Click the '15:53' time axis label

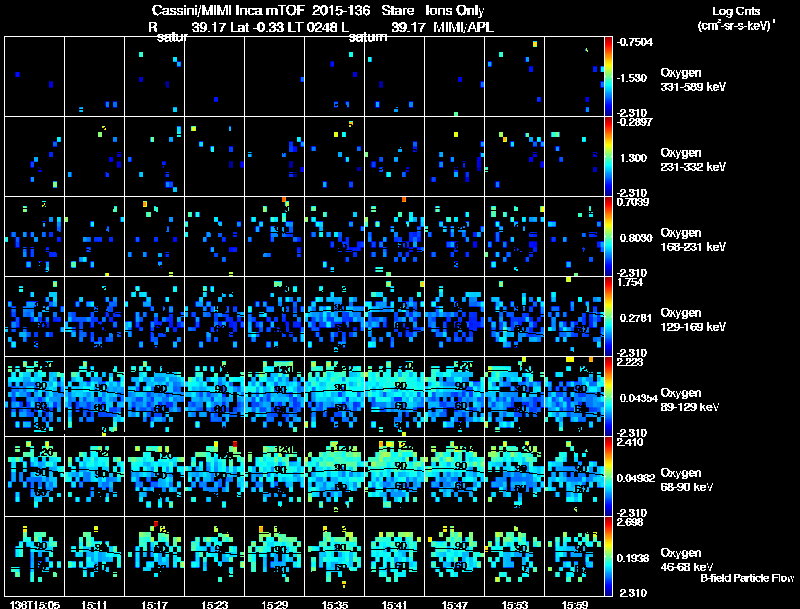[515, 604]
